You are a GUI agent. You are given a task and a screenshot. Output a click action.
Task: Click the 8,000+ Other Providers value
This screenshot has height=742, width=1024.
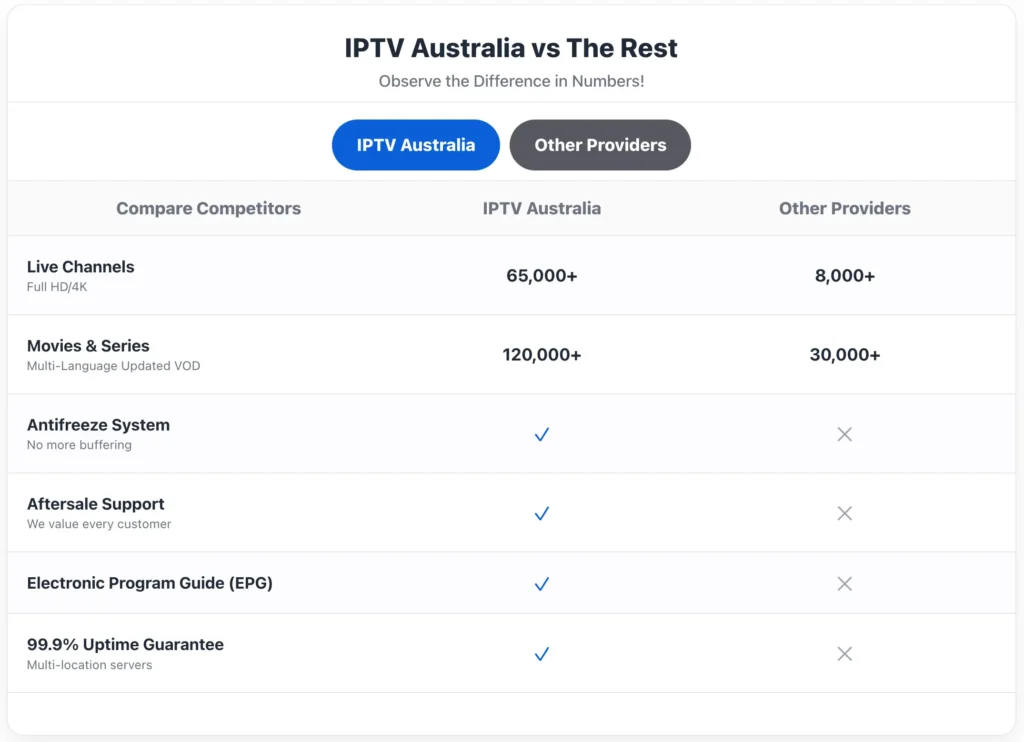(x=844, y=276)
